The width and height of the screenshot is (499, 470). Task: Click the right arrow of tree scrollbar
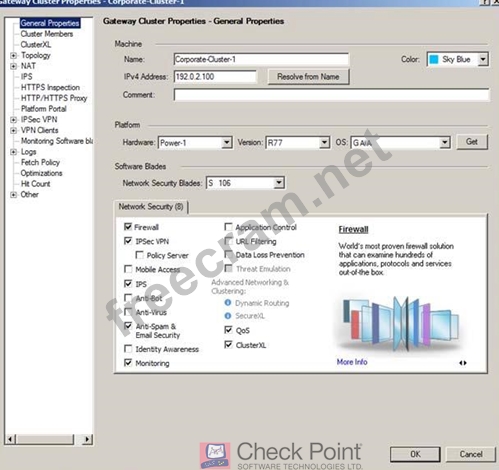pyautogui.click(x=87, y=439)
